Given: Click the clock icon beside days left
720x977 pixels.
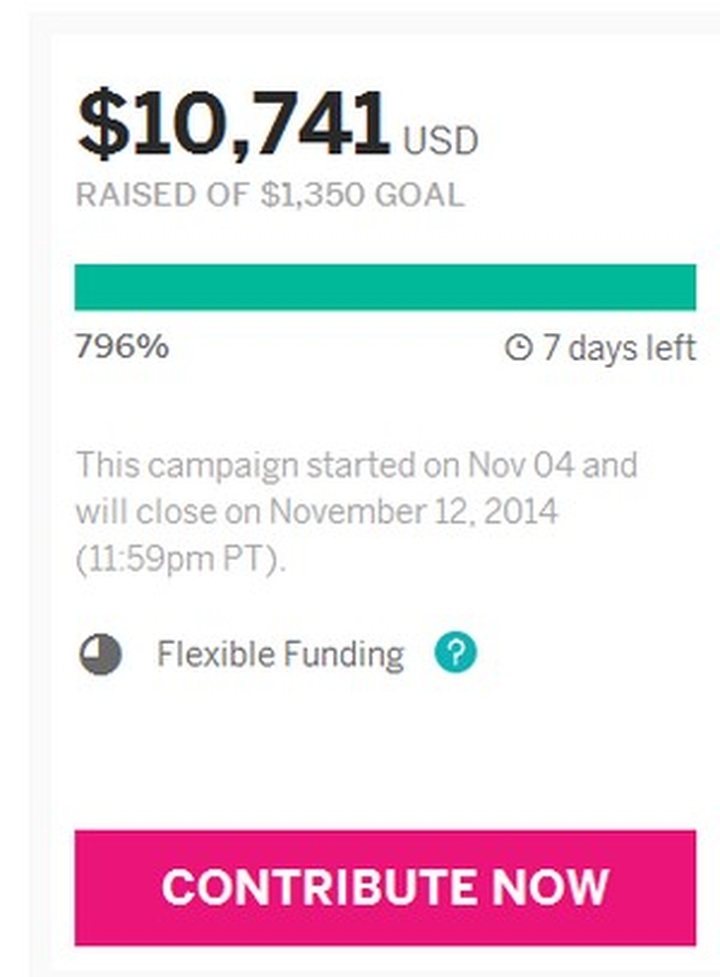Looking at the screenshot, I should tap(518, 348).
